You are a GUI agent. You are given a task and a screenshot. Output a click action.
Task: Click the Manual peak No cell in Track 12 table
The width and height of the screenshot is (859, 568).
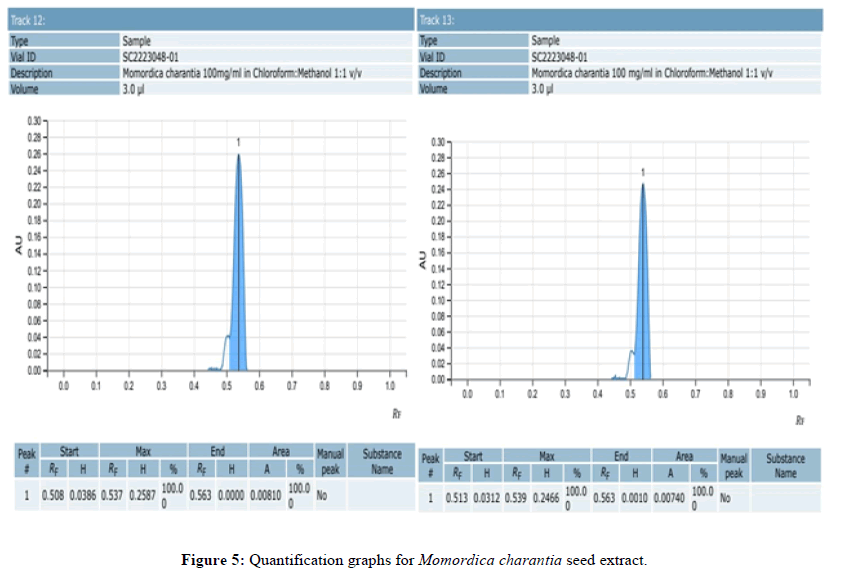coord(323,495)
